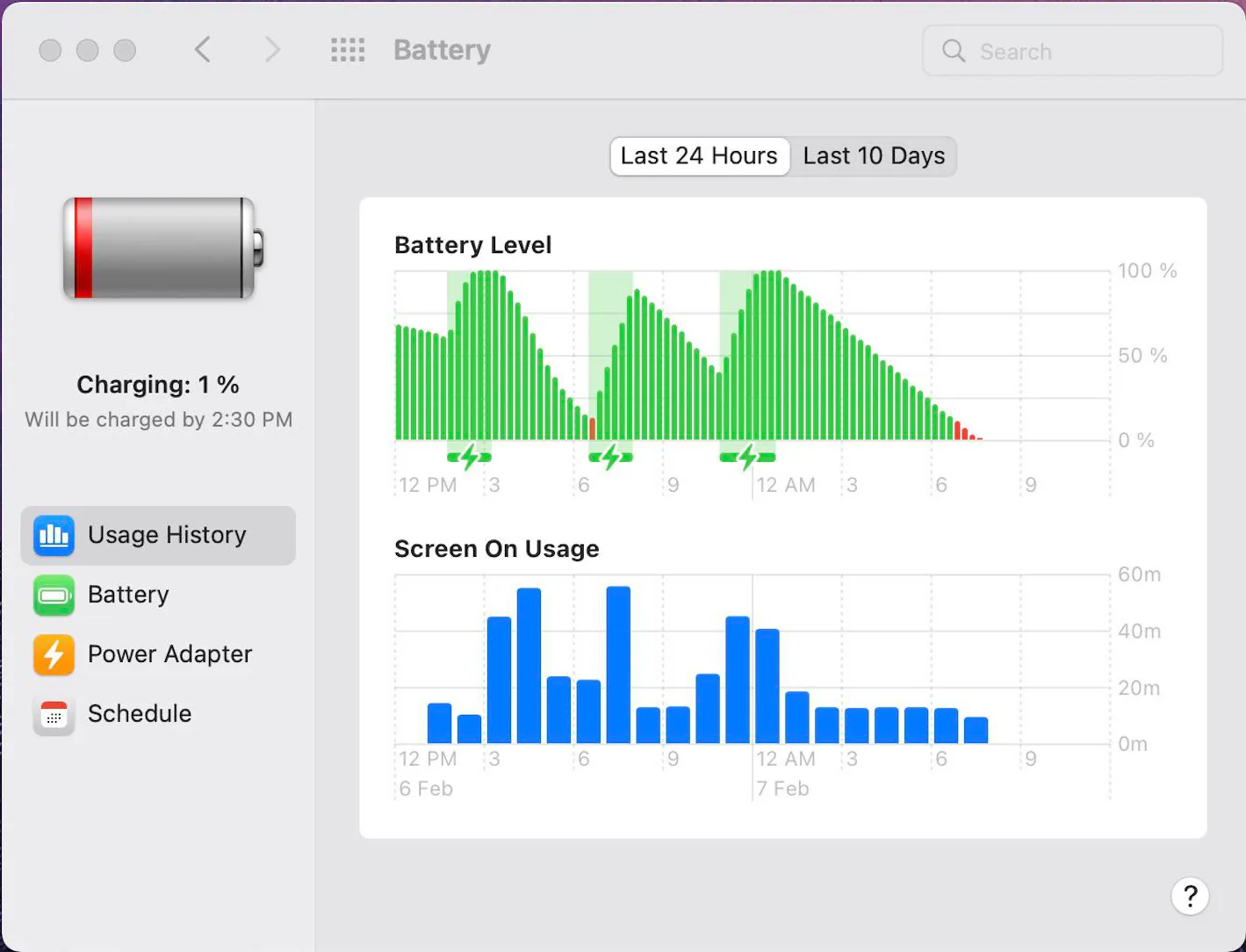This screenshot has width=1246, height=952.
Task: Click the orange Power Adapter lightning icon
Action: pos(54,655)
